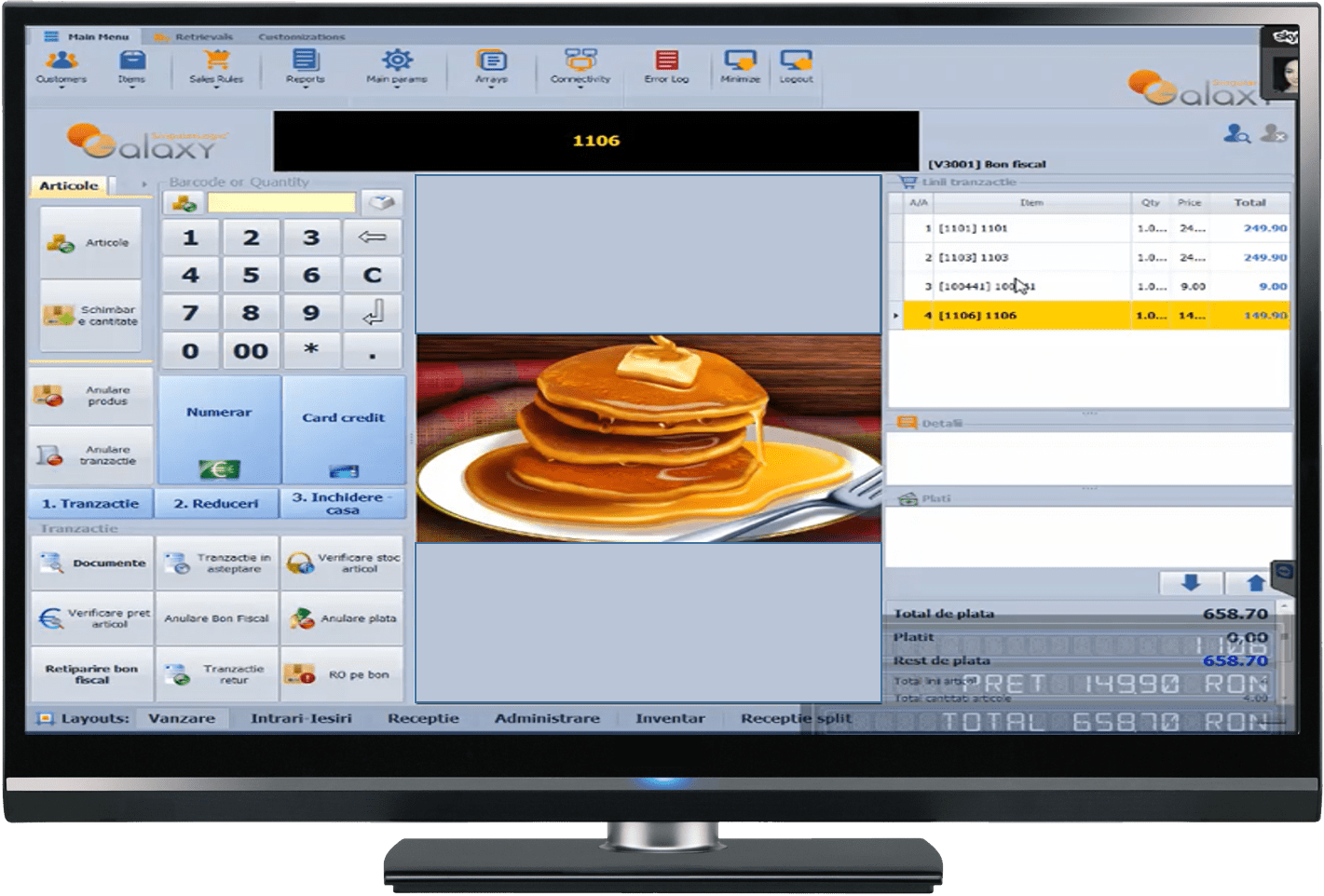Tap the keypad C clear key

tap(372, 275)
